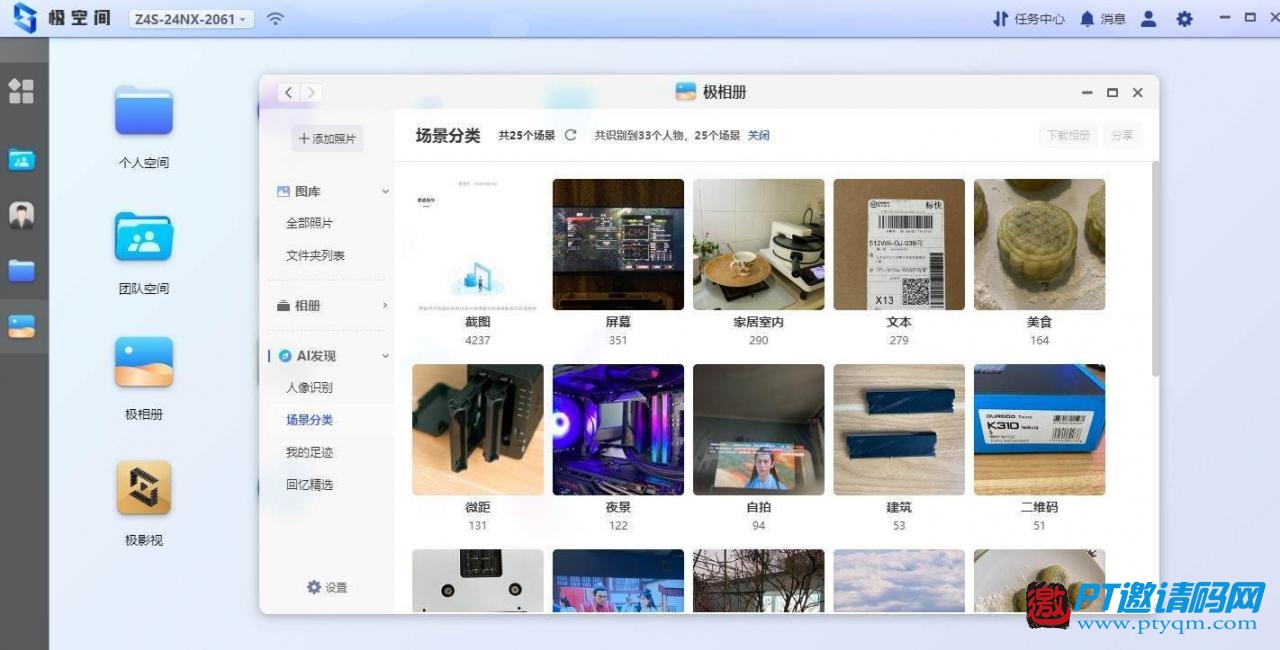Click the 关闭 link next to the recognition status
Viewport: 1280px width, 650px height.
coord(759,135)
